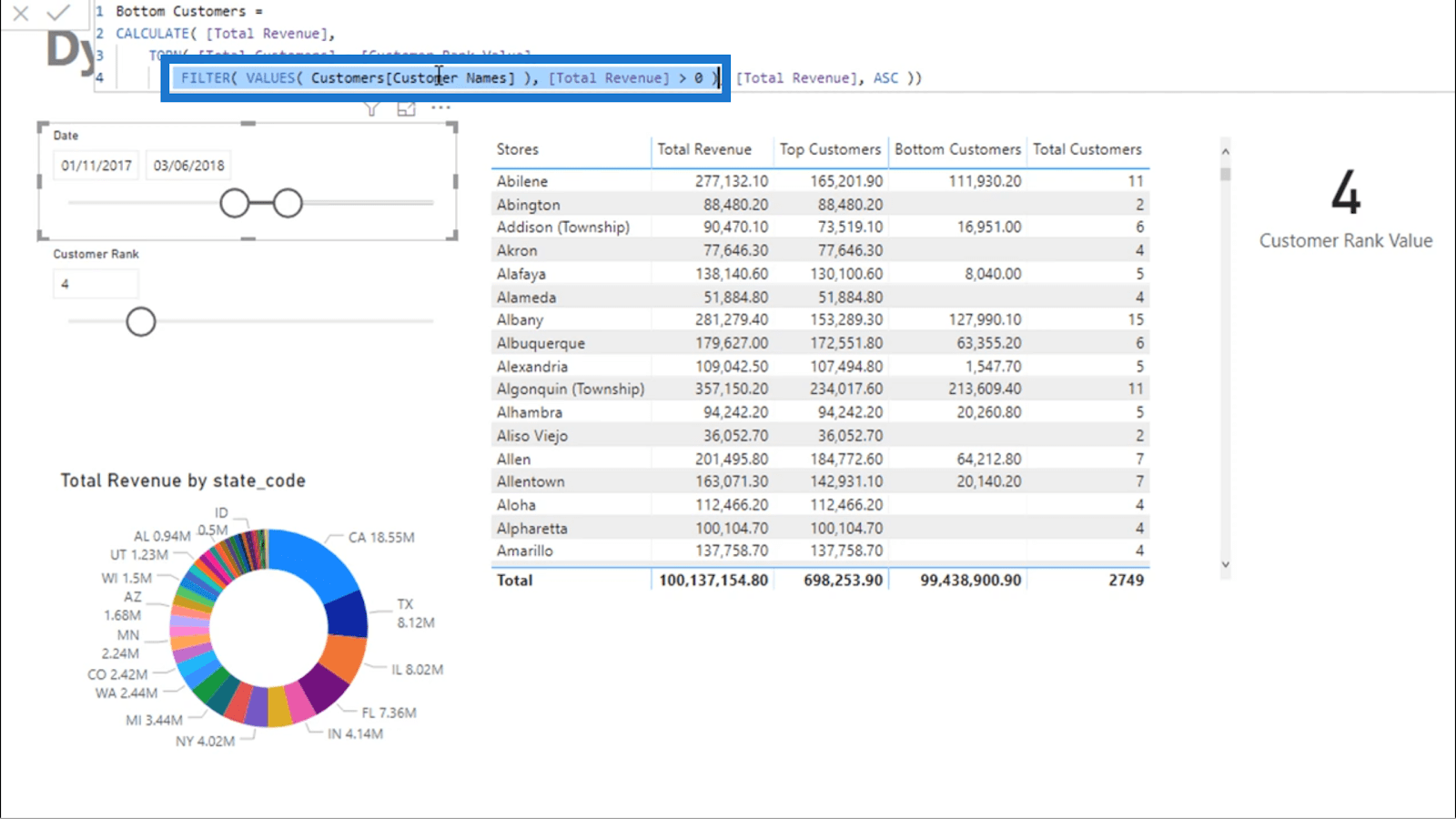
Task: Click the MI 3.44M chart label
Action: coord(154,720)
